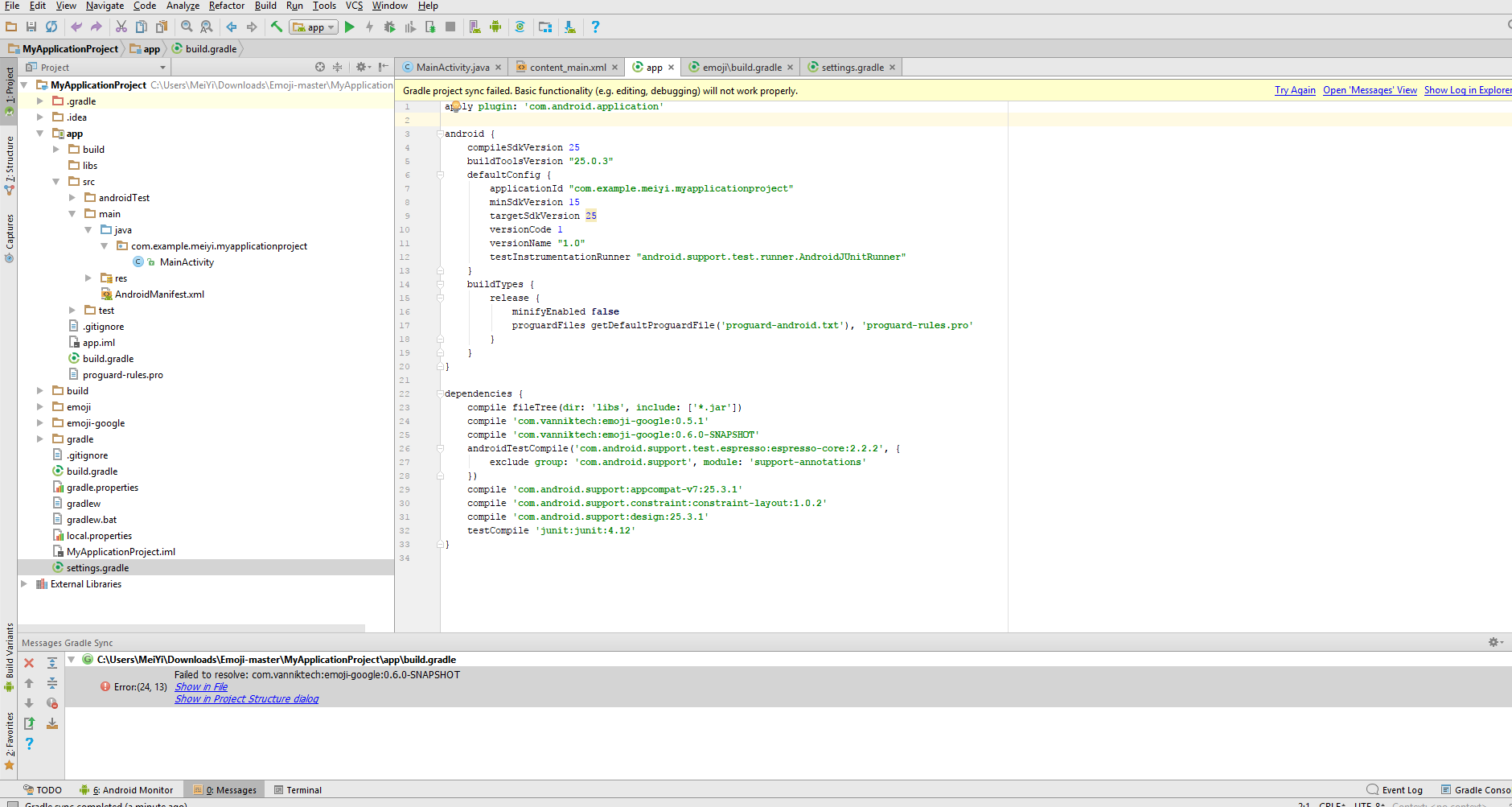The height and width of the screenshot is (807, 1512).
Task: Run the app configuration
Action: point(349,27)
